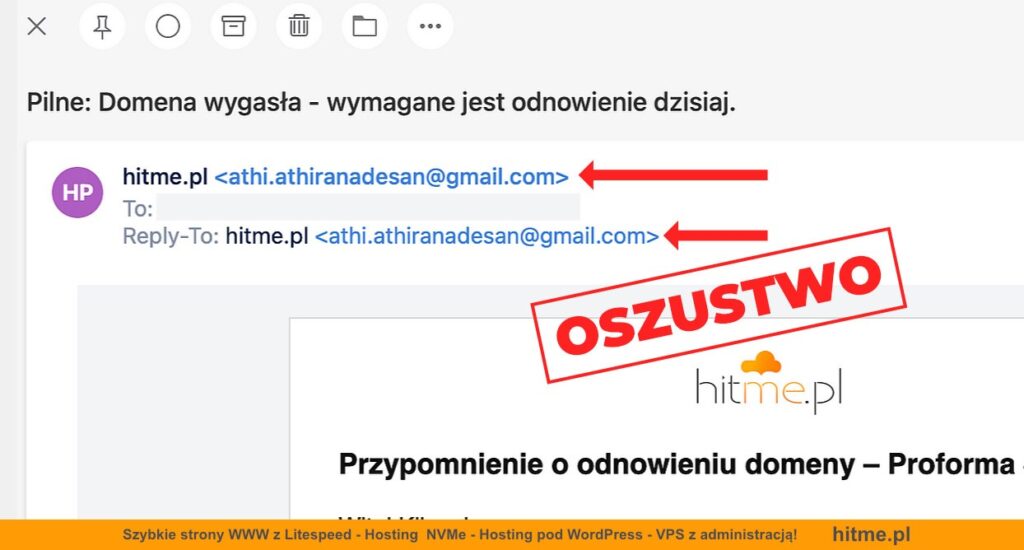This screenshot has height=550, width=1024.
Task: Click the Reply-To email address link
Action: click(x=487, y=236)
